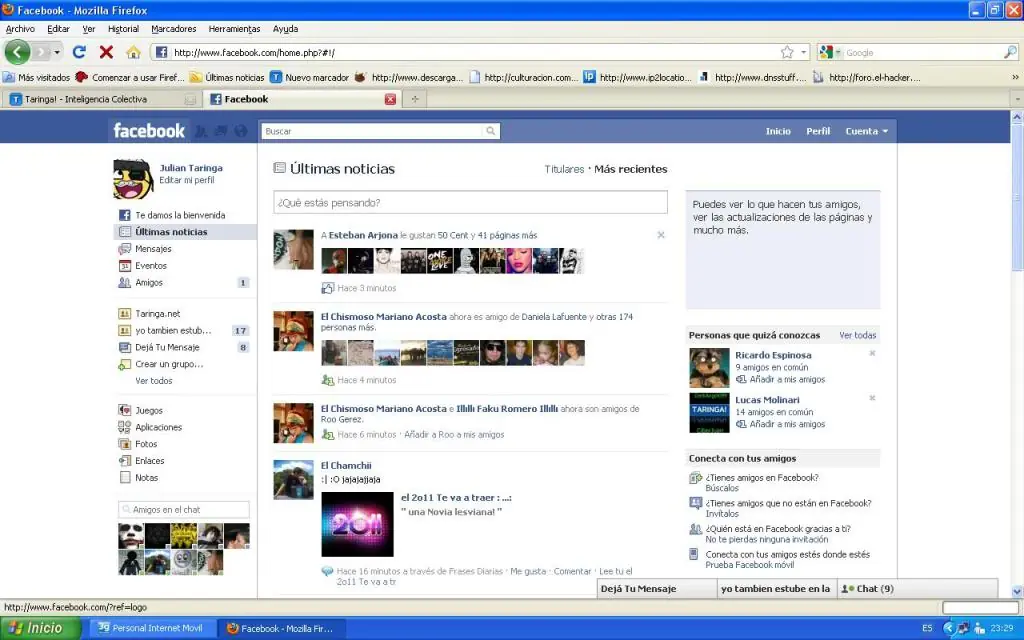Open Amigos in the left sidebar
The image size is (1024, 640).
148,283
